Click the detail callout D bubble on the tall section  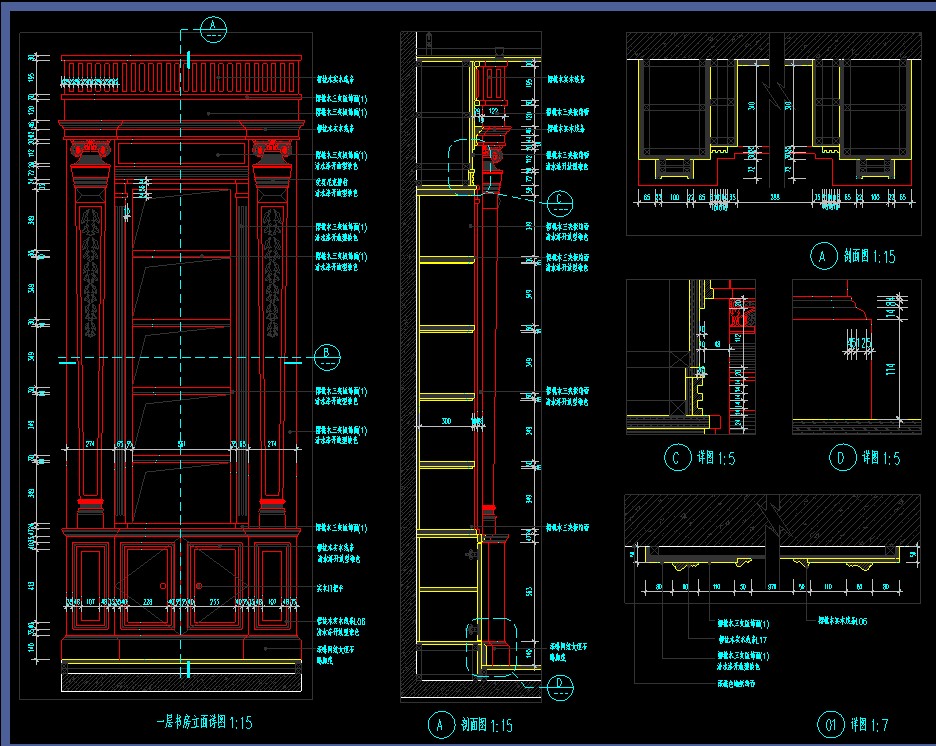pos(559,688)
